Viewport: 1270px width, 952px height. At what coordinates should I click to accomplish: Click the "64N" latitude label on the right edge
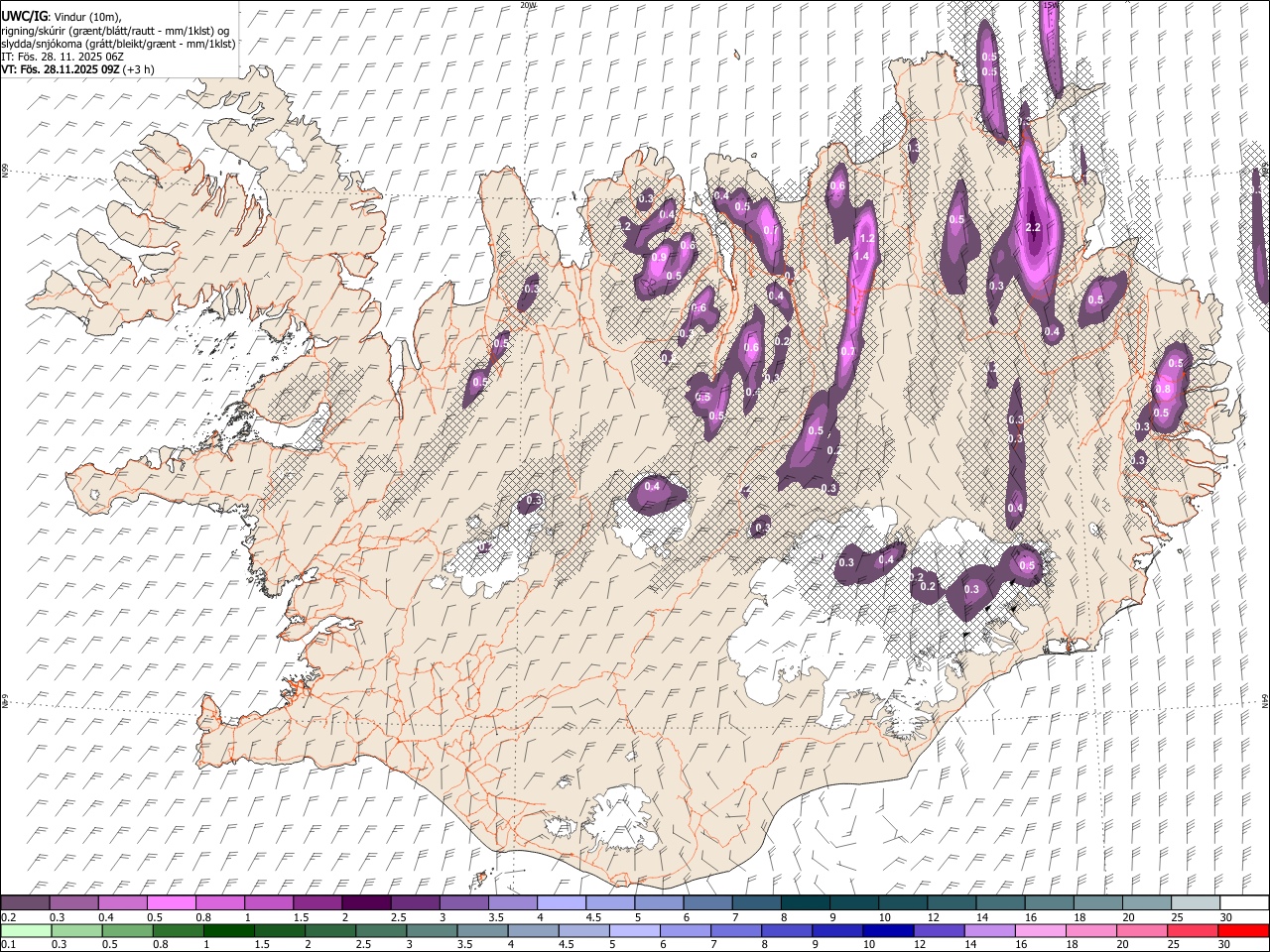[x=1265, y=700]
